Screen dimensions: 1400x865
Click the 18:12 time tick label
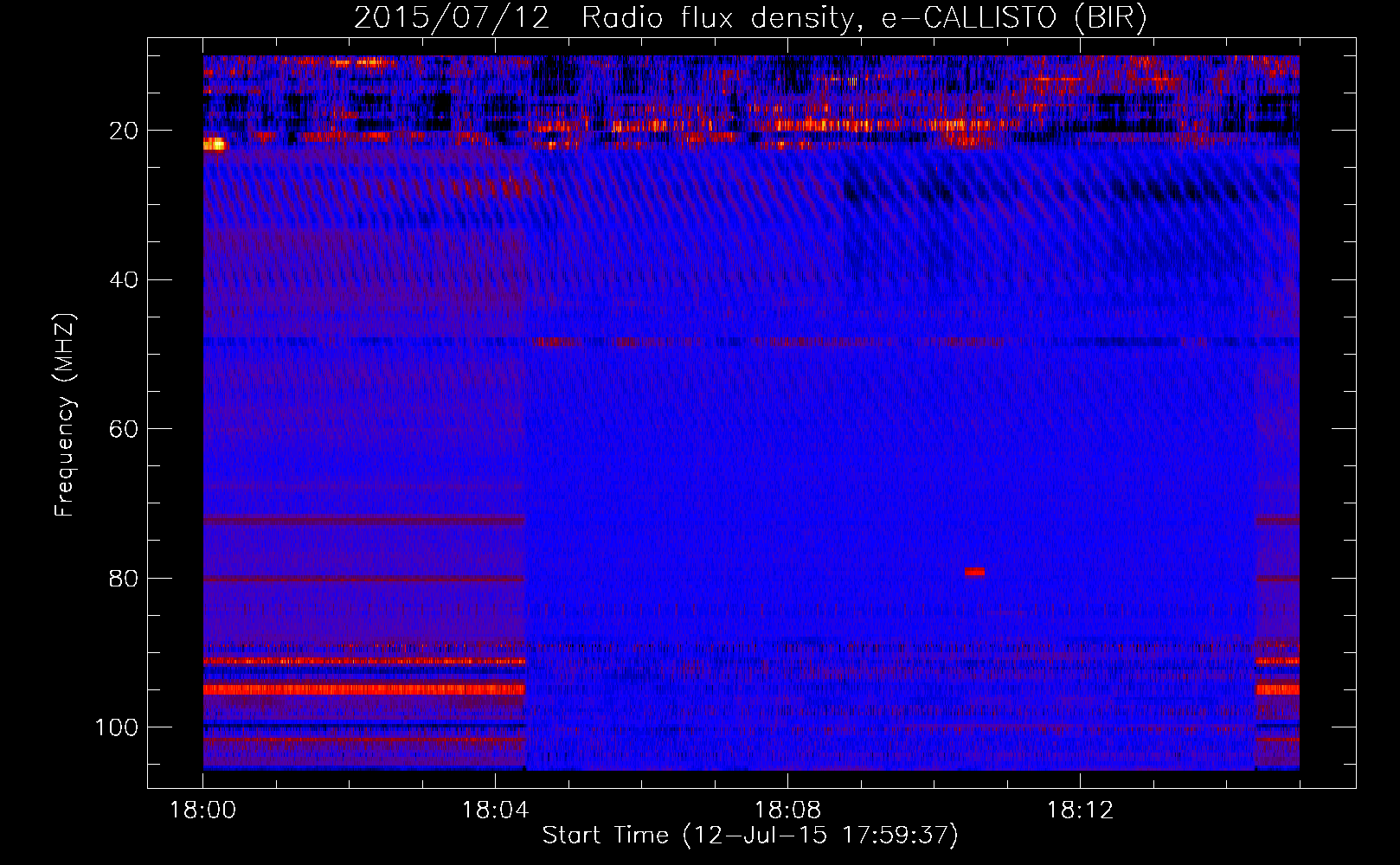coord(1080,811)
